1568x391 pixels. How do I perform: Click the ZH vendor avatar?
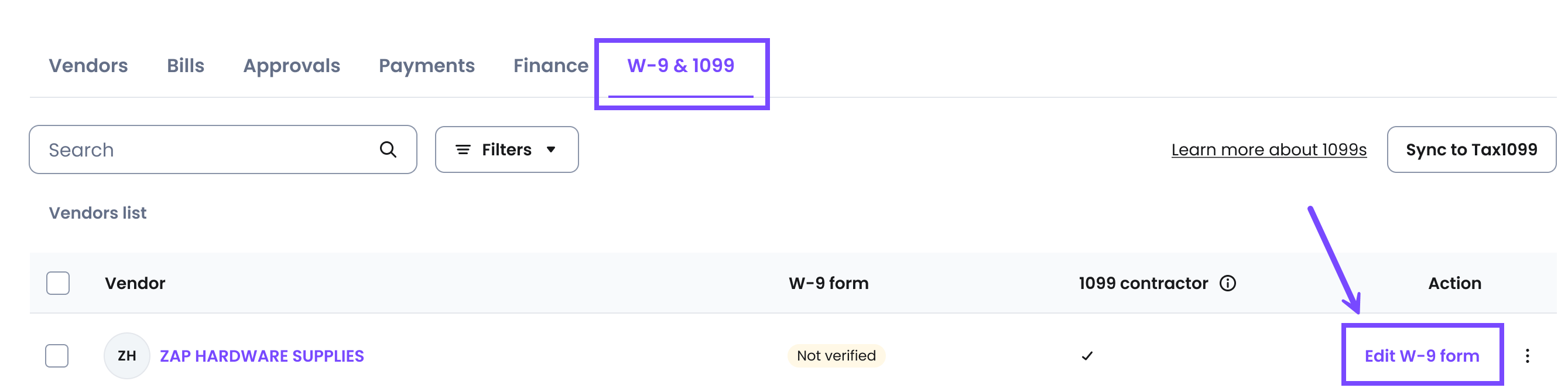[x=126, y=356]
